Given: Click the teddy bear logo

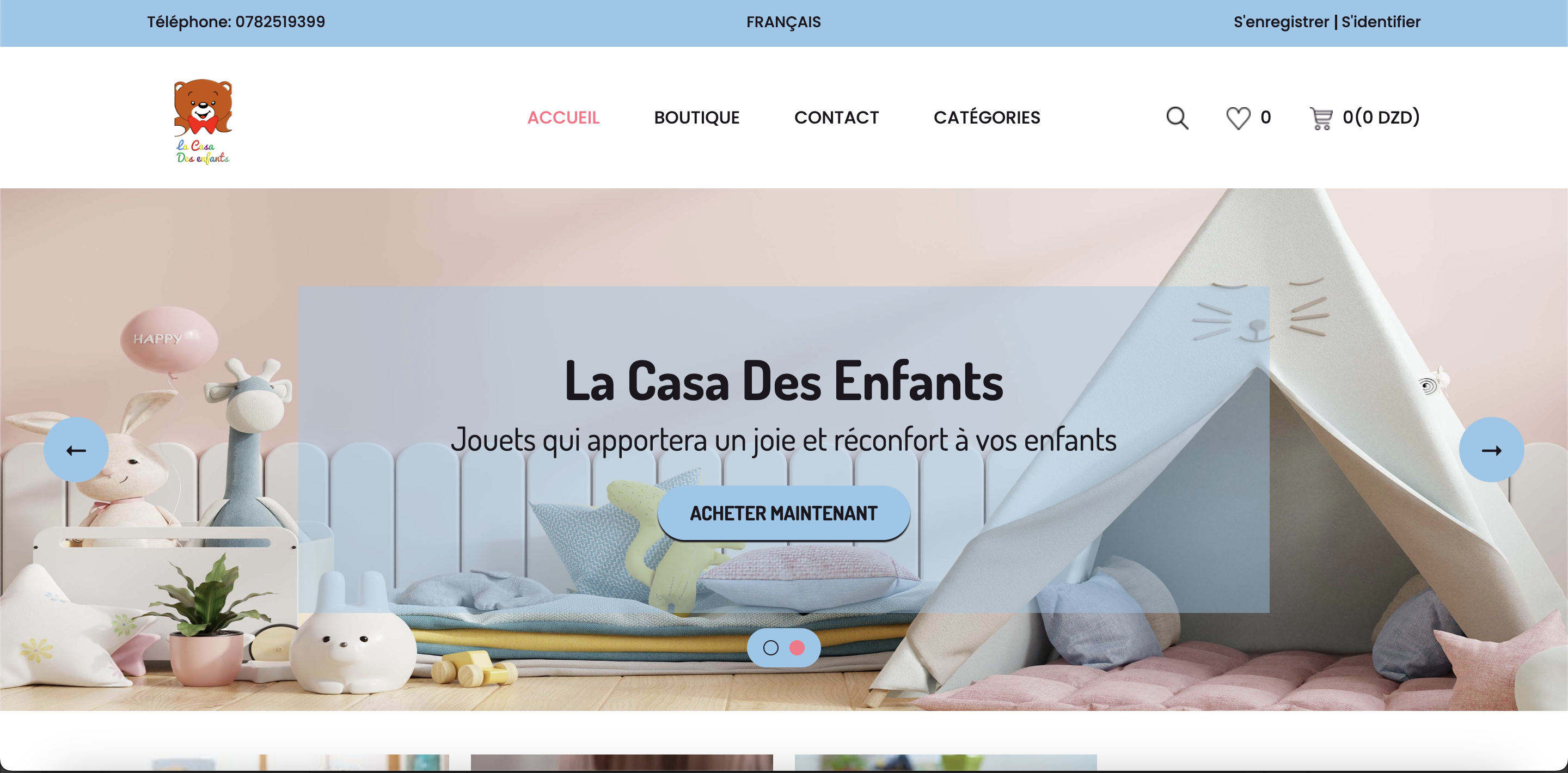Looking at the screenshot, I should [x=203, y=121].
